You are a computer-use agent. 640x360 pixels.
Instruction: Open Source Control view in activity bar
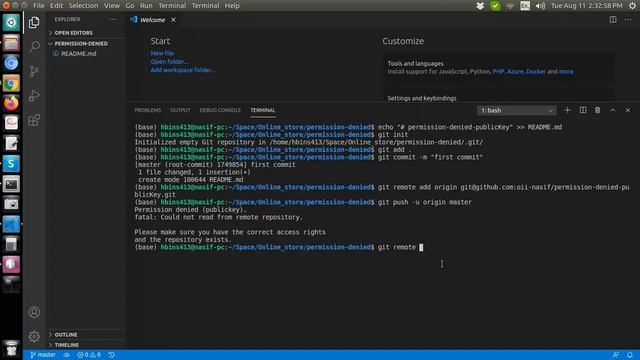pyautogui.click(x=34, y=71)
